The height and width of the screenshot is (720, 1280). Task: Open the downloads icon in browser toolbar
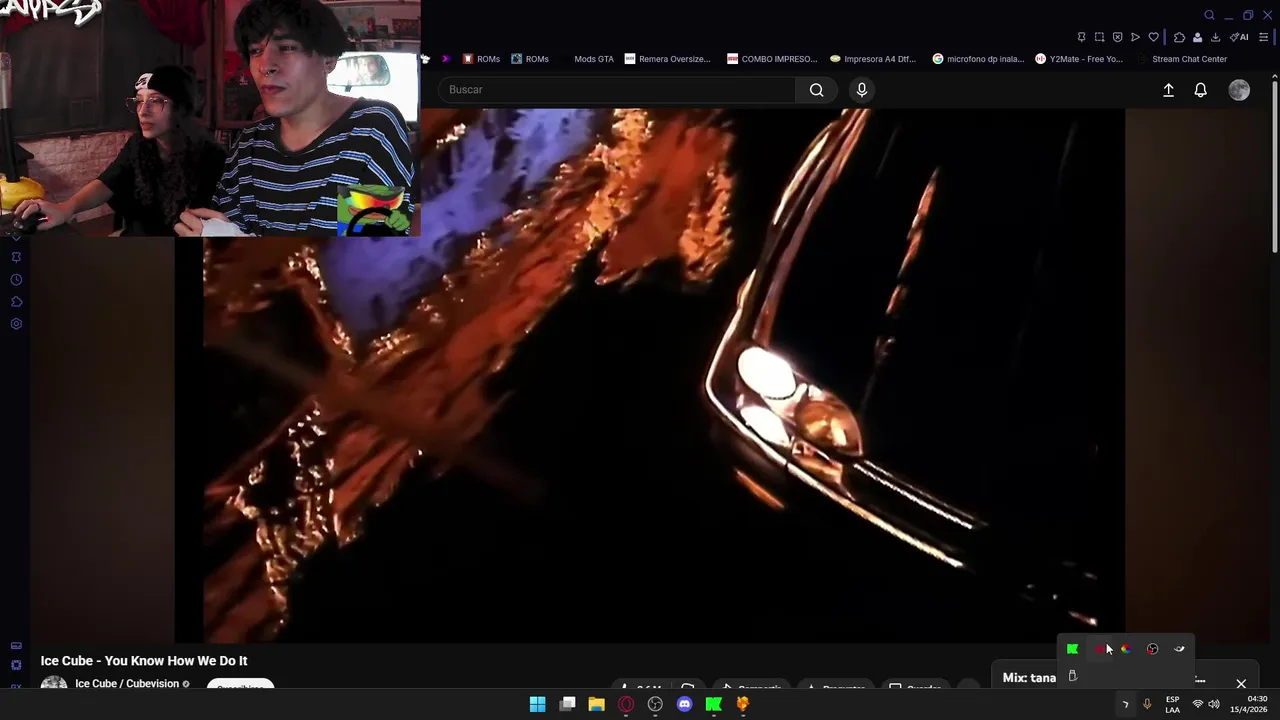[x=1215, y=37]
